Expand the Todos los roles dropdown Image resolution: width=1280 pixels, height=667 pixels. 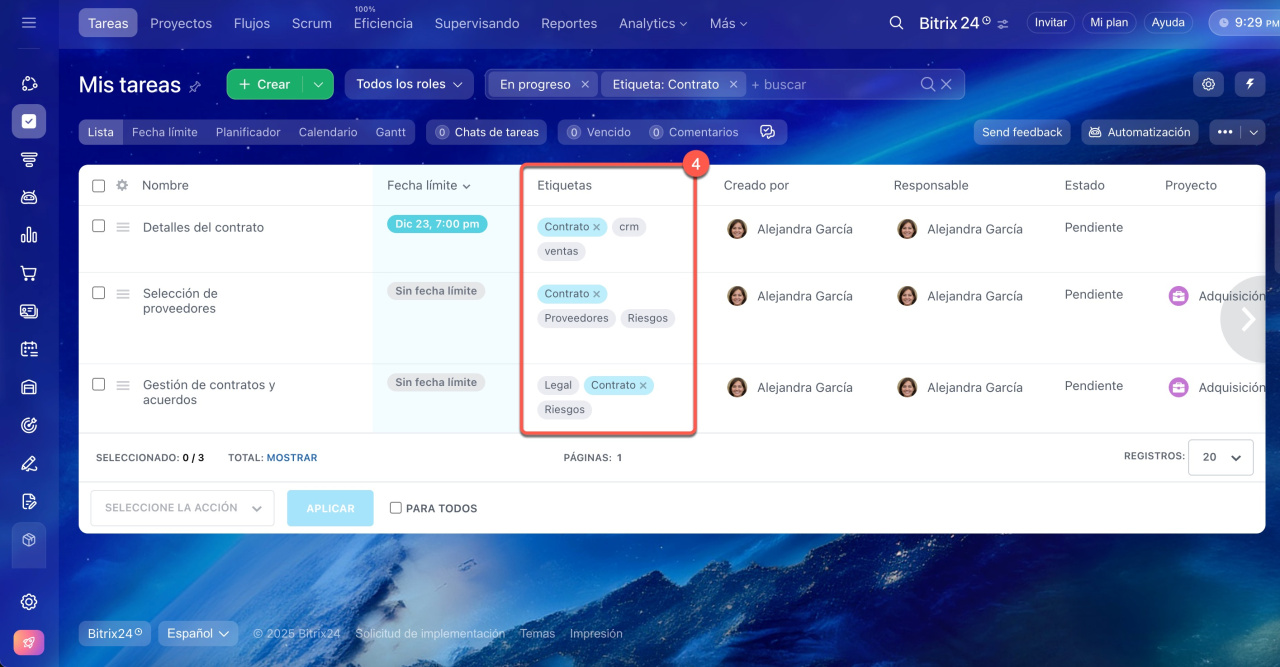point(409,85)
